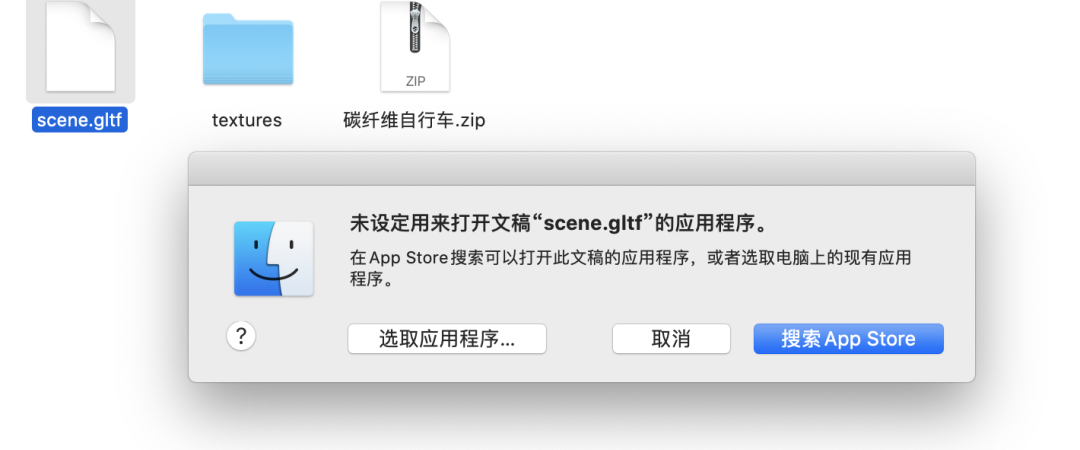The height and width of the screenshot is (450, 1080).
Task: Click the textures folder name label
Action: [x=247, y=120]
